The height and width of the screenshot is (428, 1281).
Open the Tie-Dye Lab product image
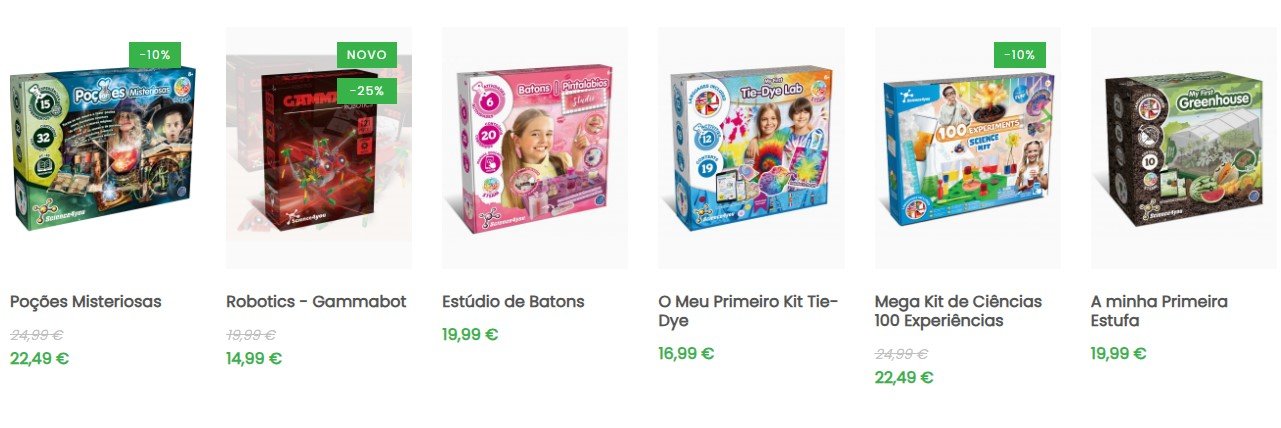pos(751,148)
